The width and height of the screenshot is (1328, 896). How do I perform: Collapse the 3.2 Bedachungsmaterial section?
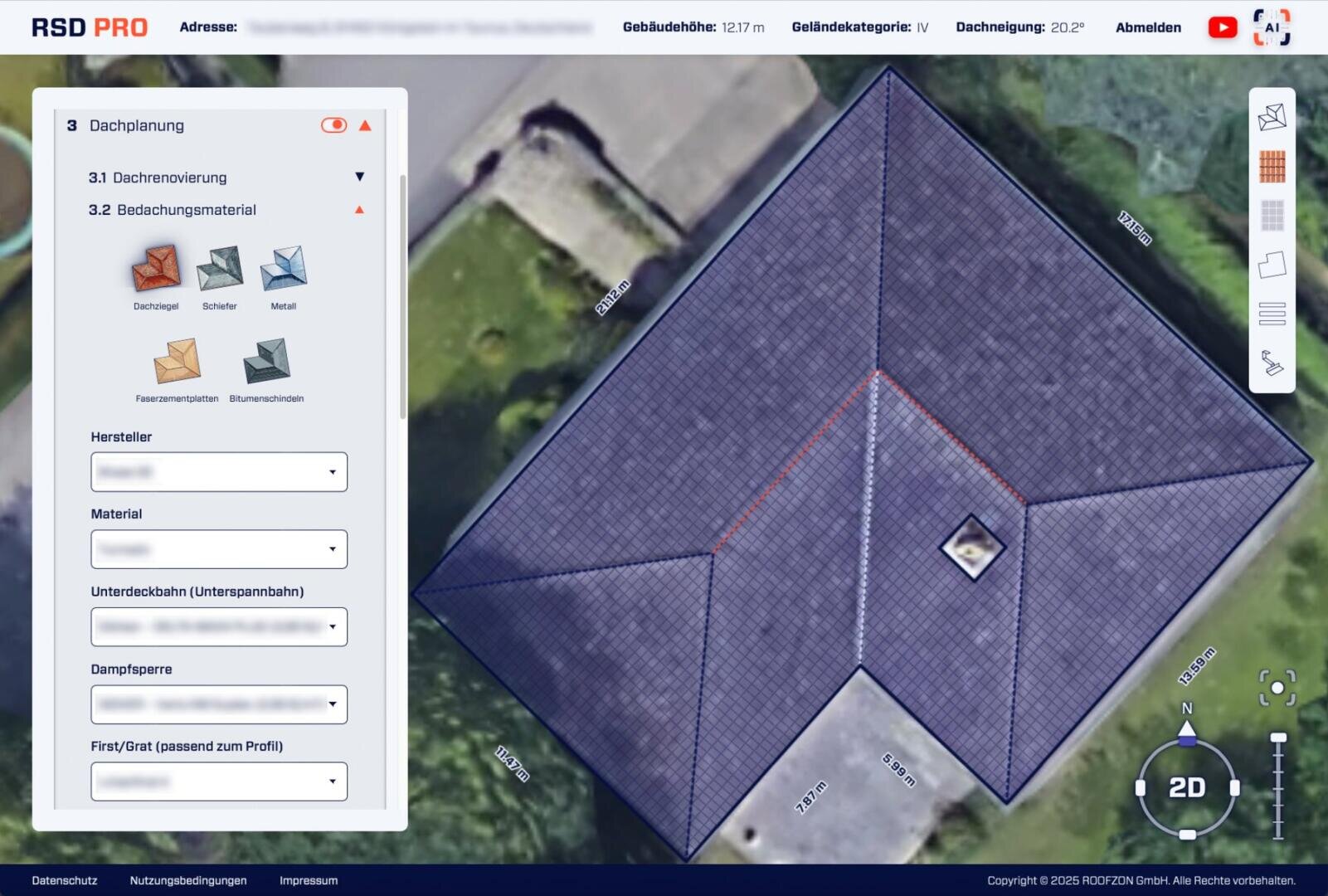click(x=360, y=210)
